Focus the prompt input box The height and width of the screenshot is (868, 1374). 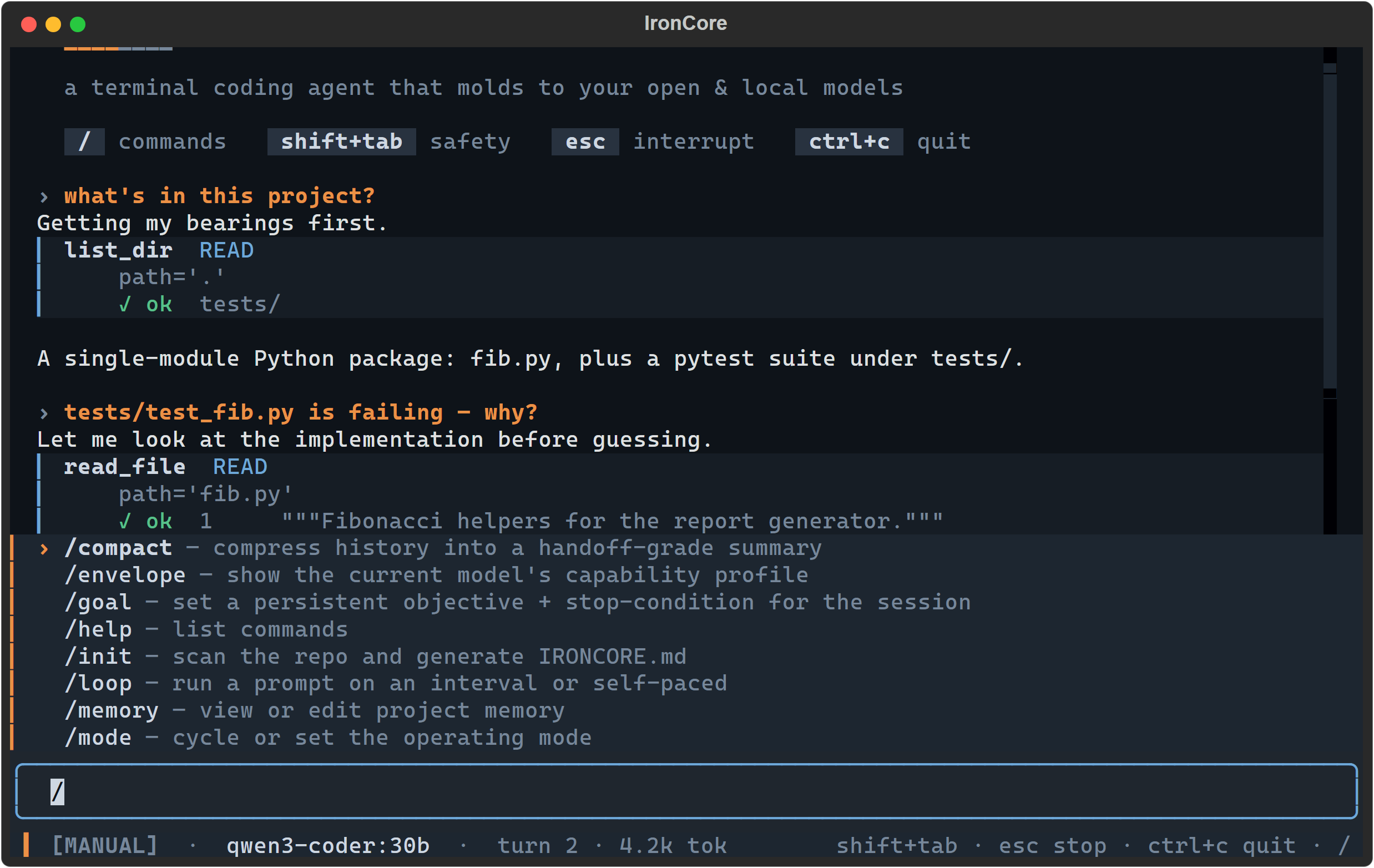click(686, 791)
